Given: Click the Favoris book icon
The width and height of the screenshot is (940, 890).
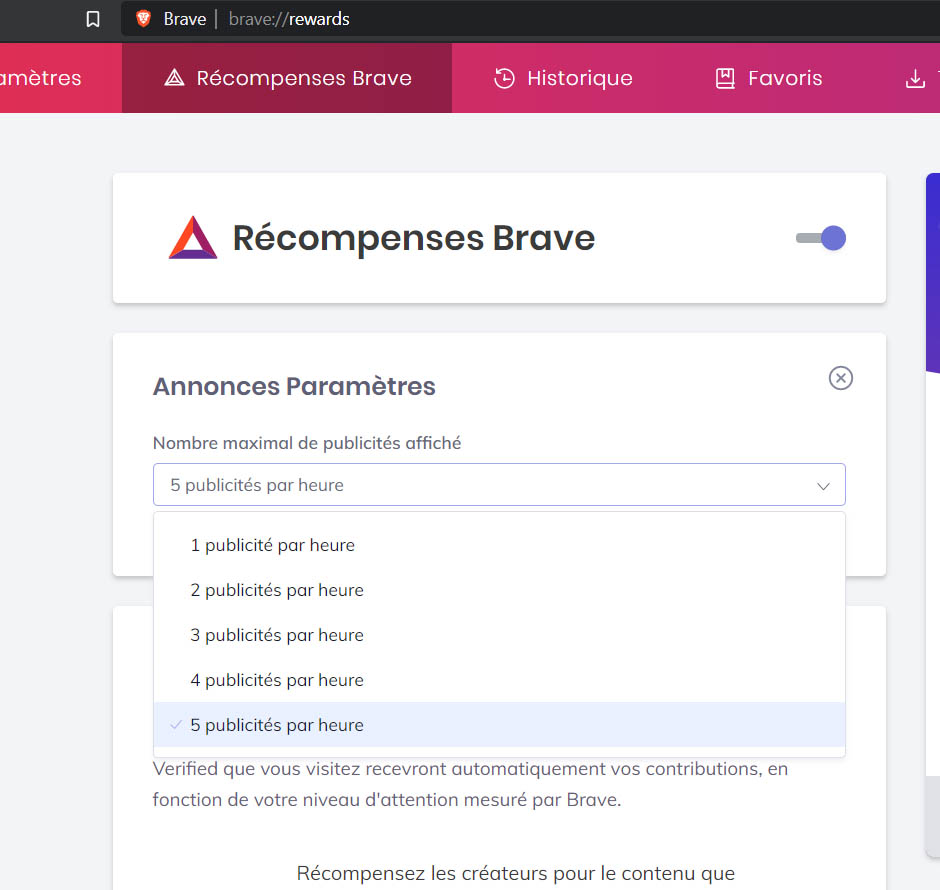Looking at the screenshot, I should coord(725,78).
